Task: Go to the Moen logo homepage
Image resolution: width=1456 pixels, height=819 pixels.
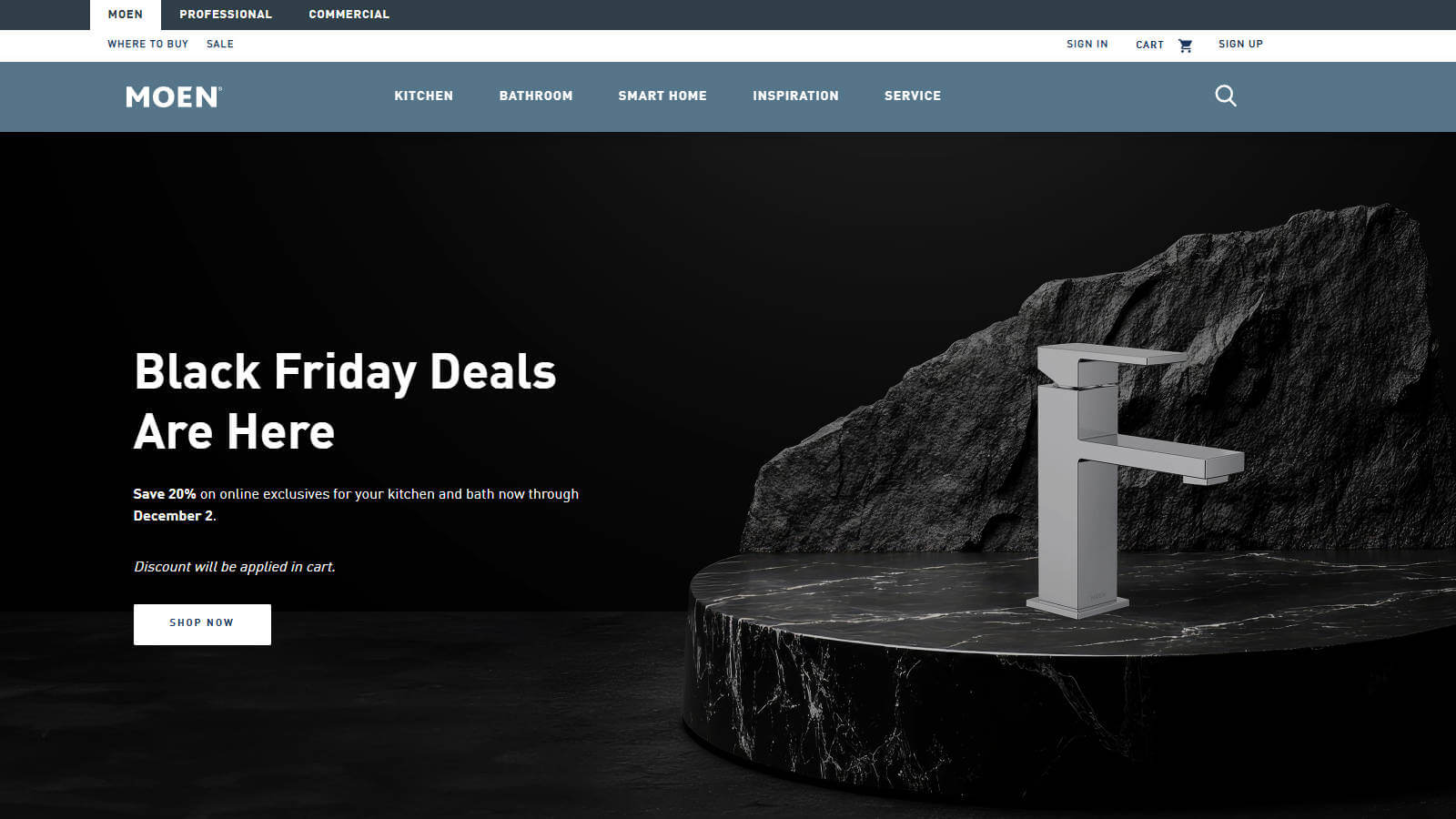Action: coord(174,96)
